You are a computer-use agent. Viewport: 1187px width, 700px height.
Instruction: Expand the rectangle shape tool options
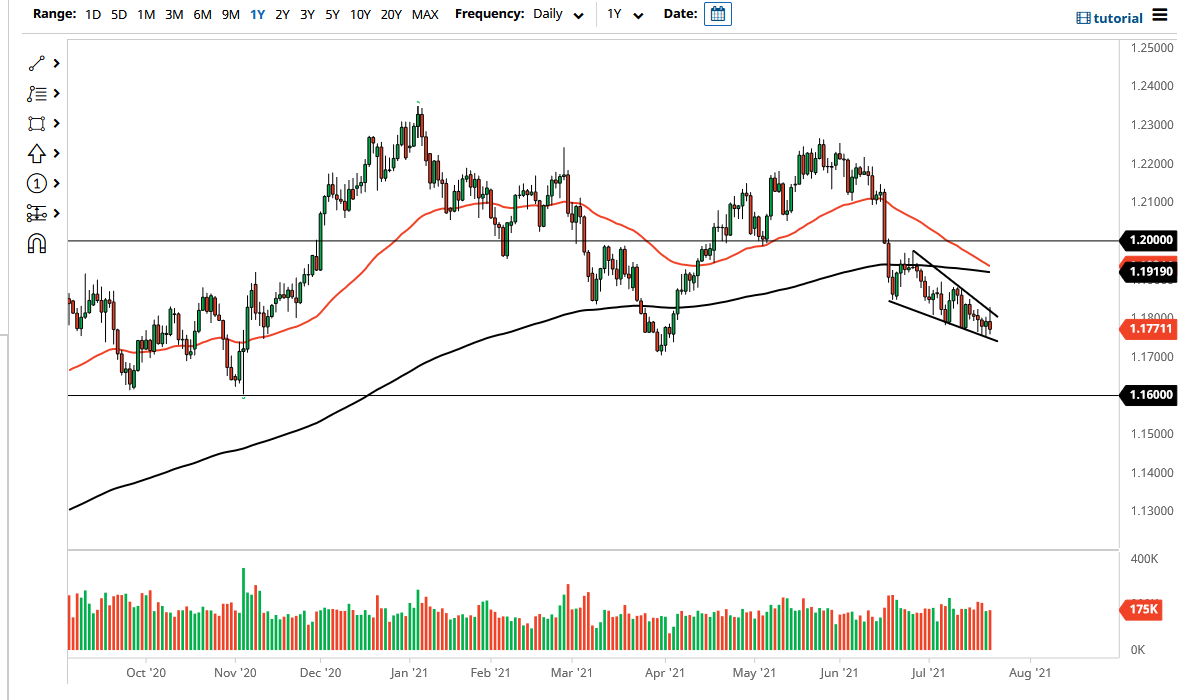(x=57, y=123)
